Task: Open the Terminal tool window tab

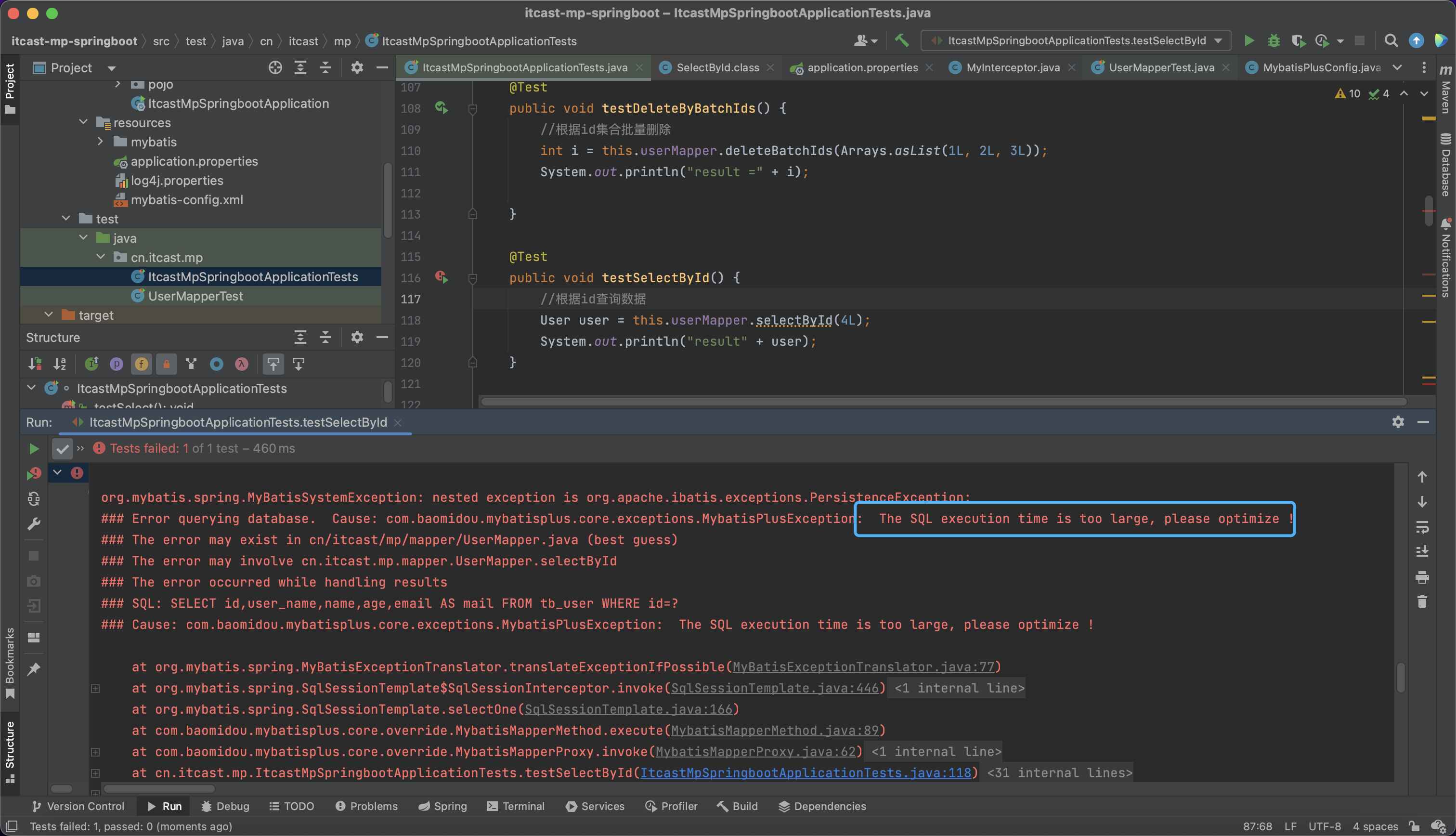Action: click(x=515, y=806)
